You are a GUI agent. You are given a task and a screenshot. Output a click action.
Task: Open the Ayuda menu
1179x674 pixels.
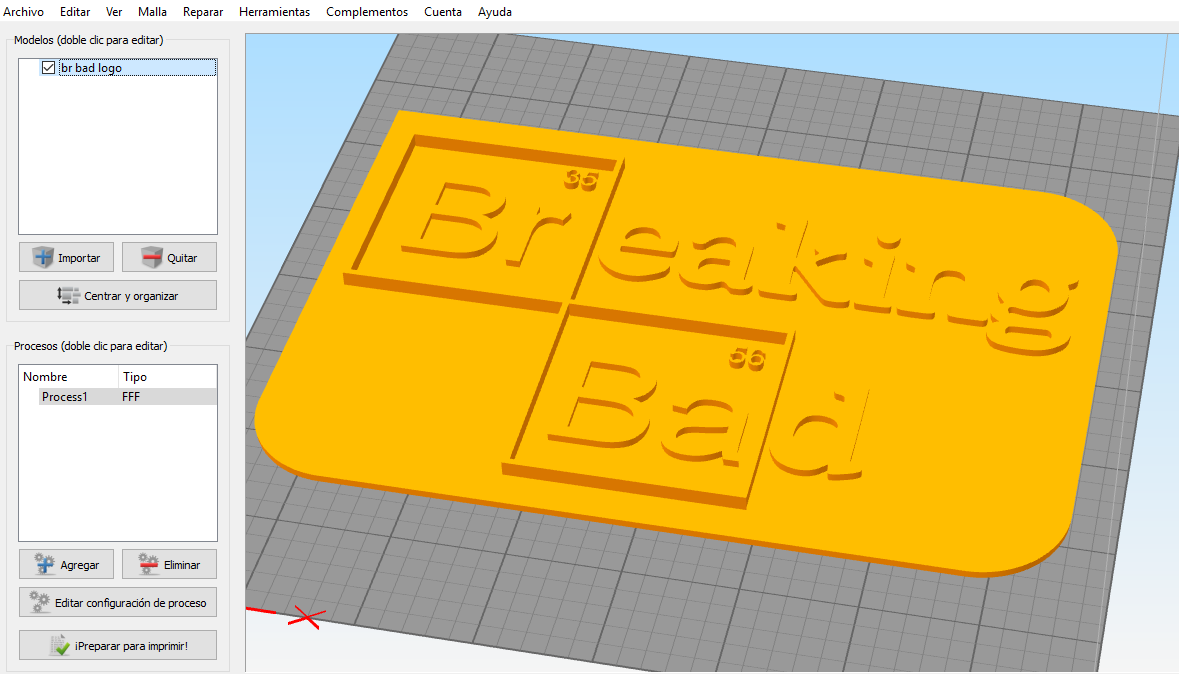click(495, 12)
